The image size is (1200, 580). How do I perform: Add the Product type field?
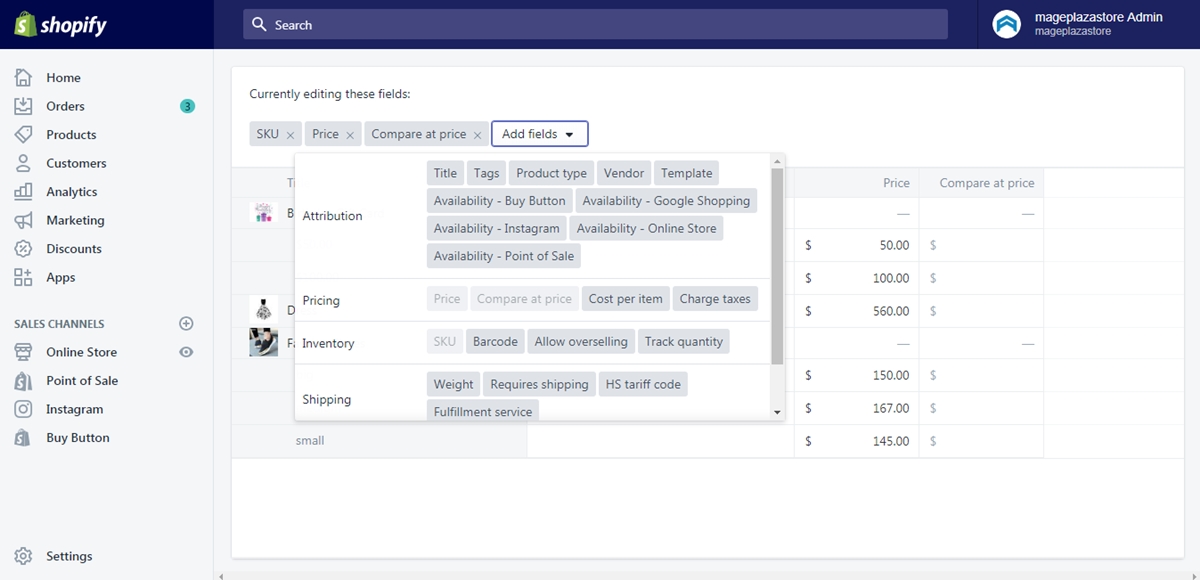coord(551,173)
